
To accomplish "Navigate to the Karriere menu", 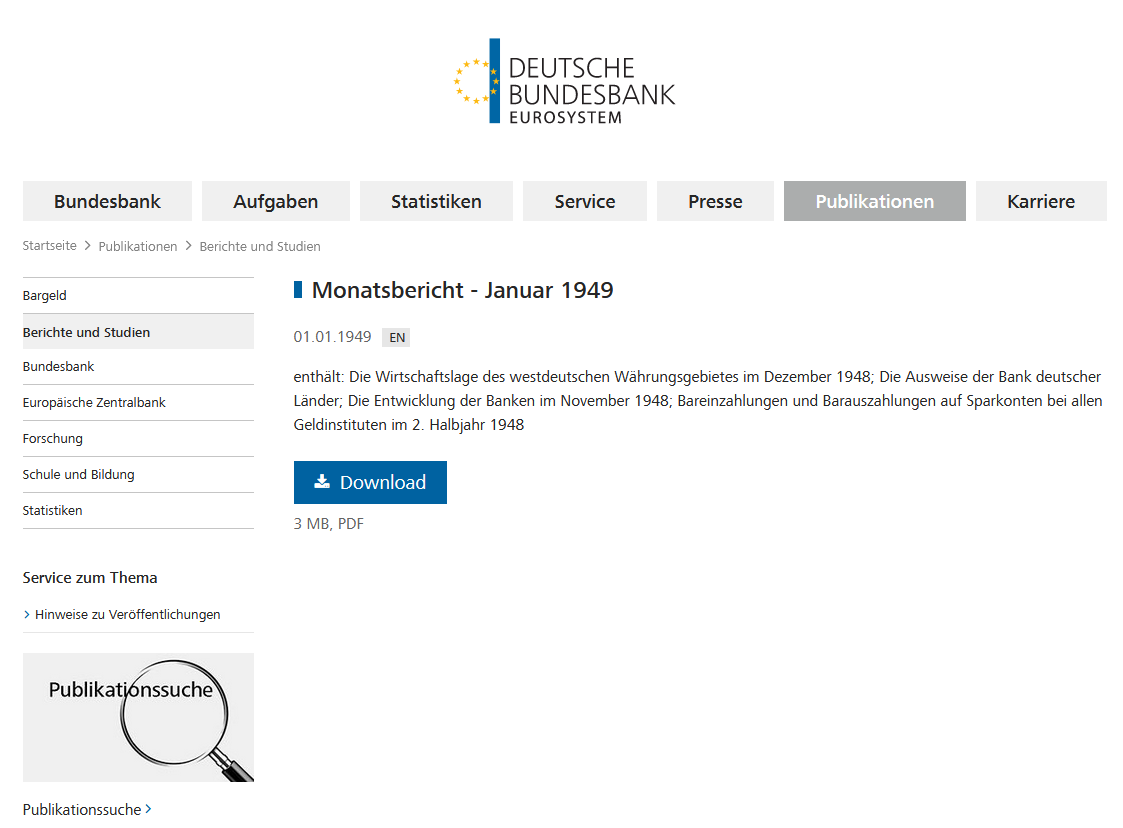I will tap(1041, 201).
